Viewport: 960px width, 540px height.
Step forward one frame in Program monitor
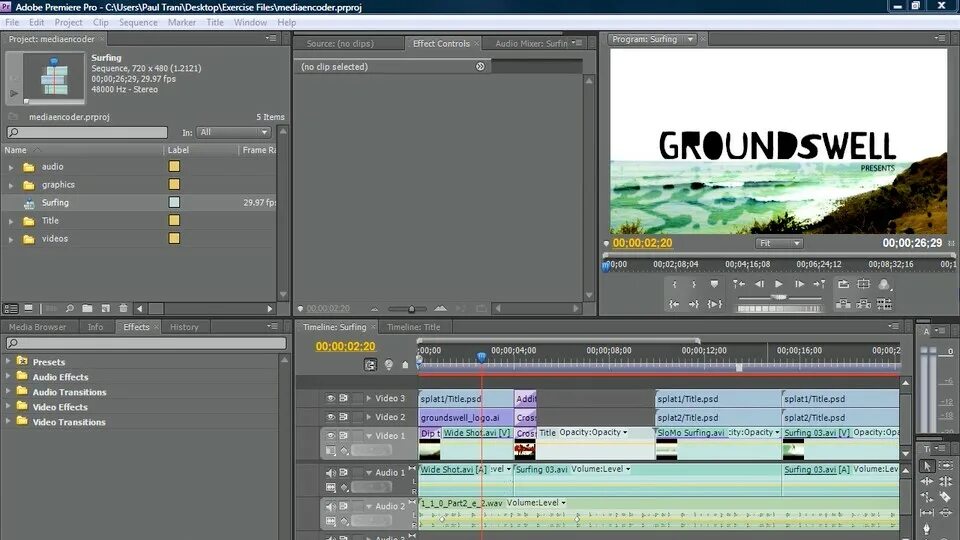799,284
